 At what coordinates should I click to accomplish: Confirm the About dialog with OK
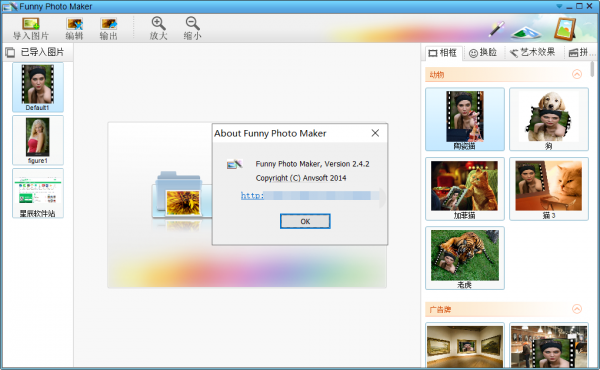pos(305,221)
